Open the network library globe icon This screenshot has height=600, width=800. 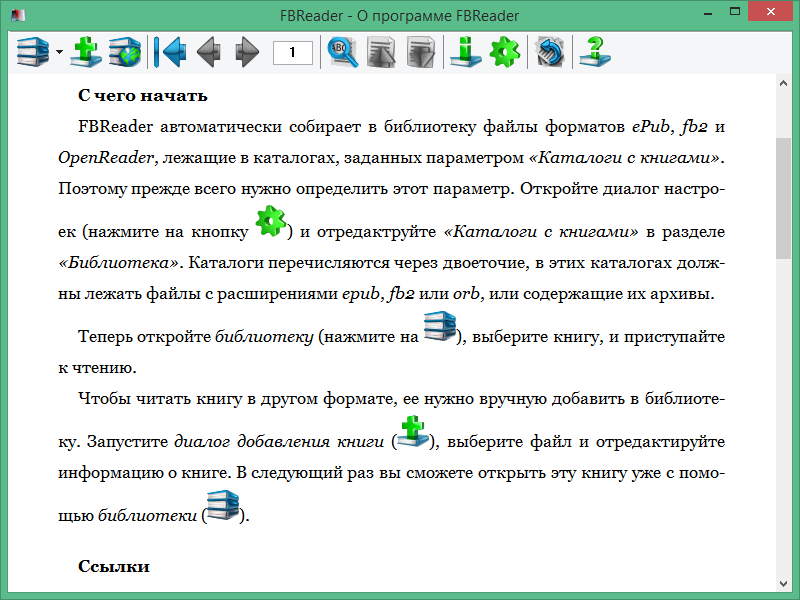point(124,52)
